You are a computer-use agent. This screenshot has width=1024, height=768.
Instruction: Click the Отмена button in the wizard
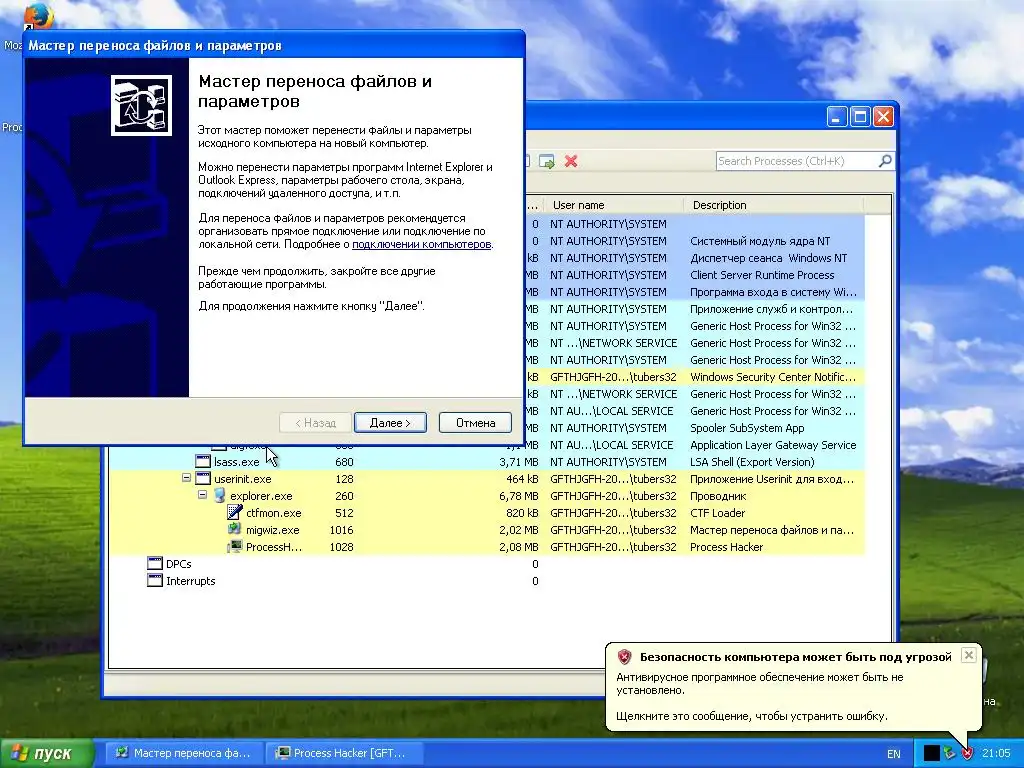pyautogui.click(x=475, y=423)
